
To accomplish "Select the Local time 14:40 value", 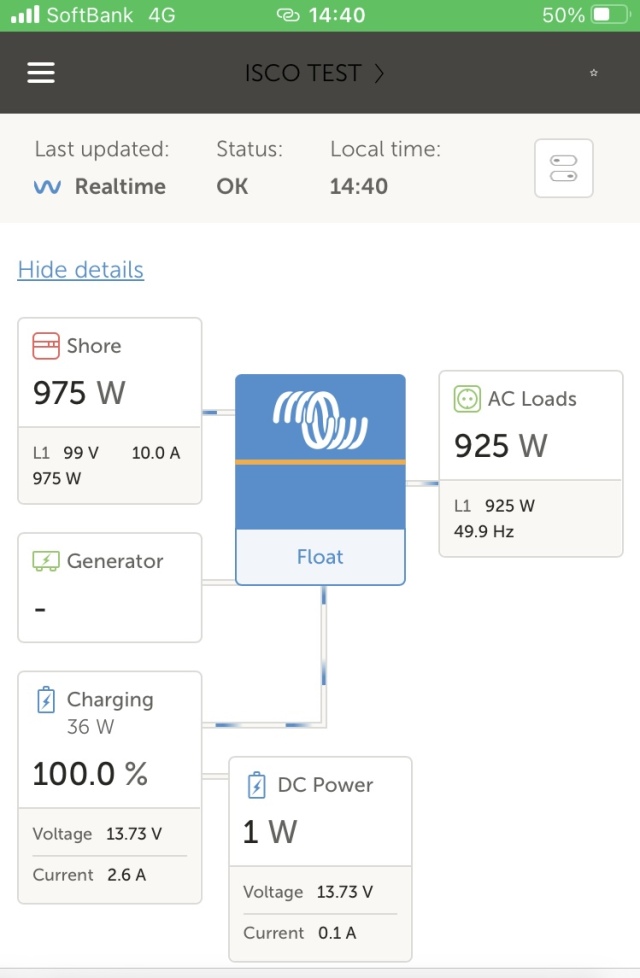I will click(359, 186).
